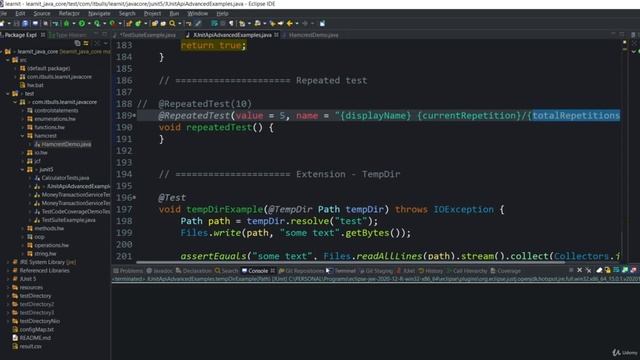Click the green Run toolbar icon

[x=82, y=23]
